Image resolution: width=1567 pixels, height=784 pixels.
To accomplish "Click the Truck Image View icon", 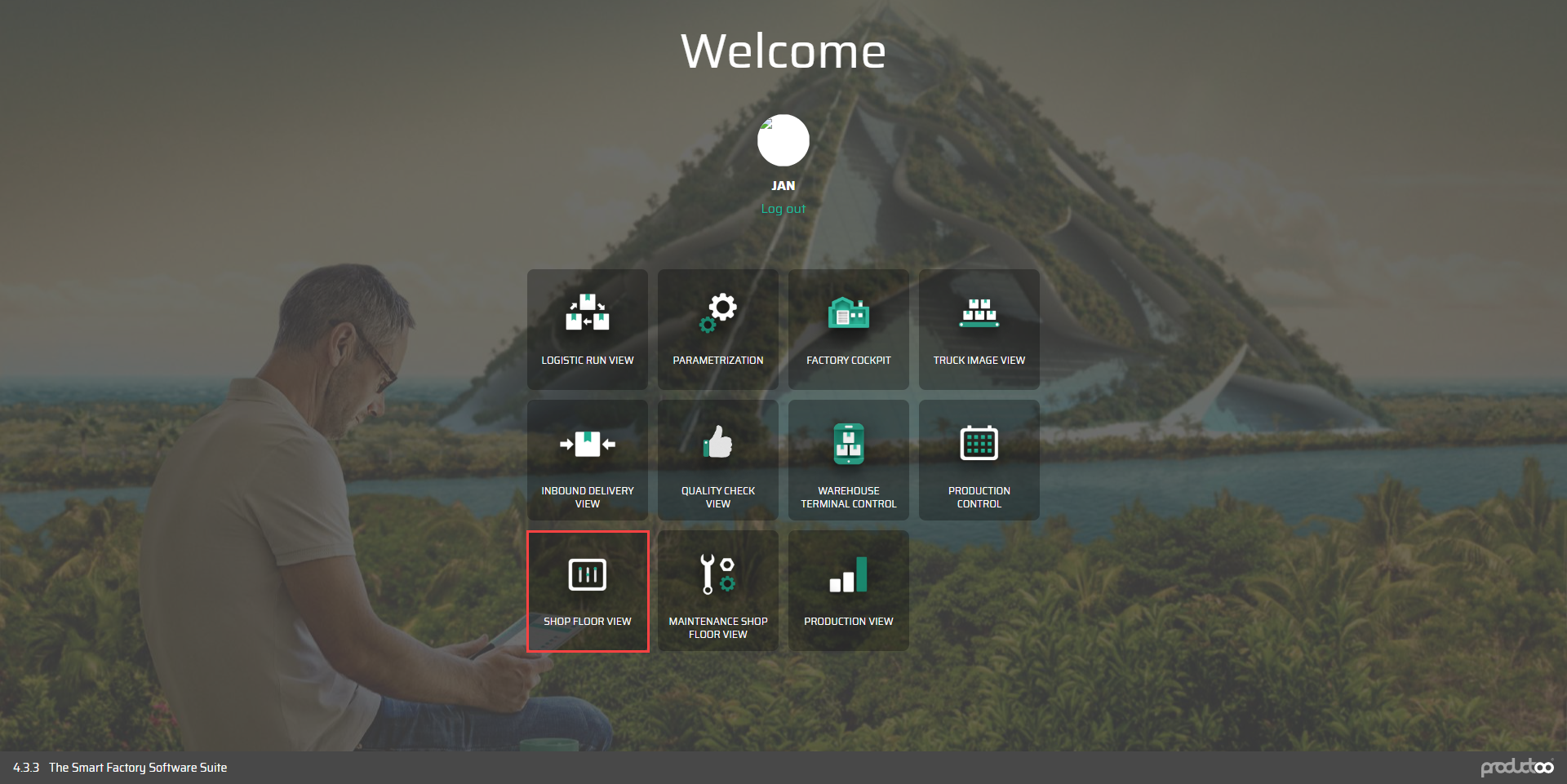I will [x=979, y=312].
